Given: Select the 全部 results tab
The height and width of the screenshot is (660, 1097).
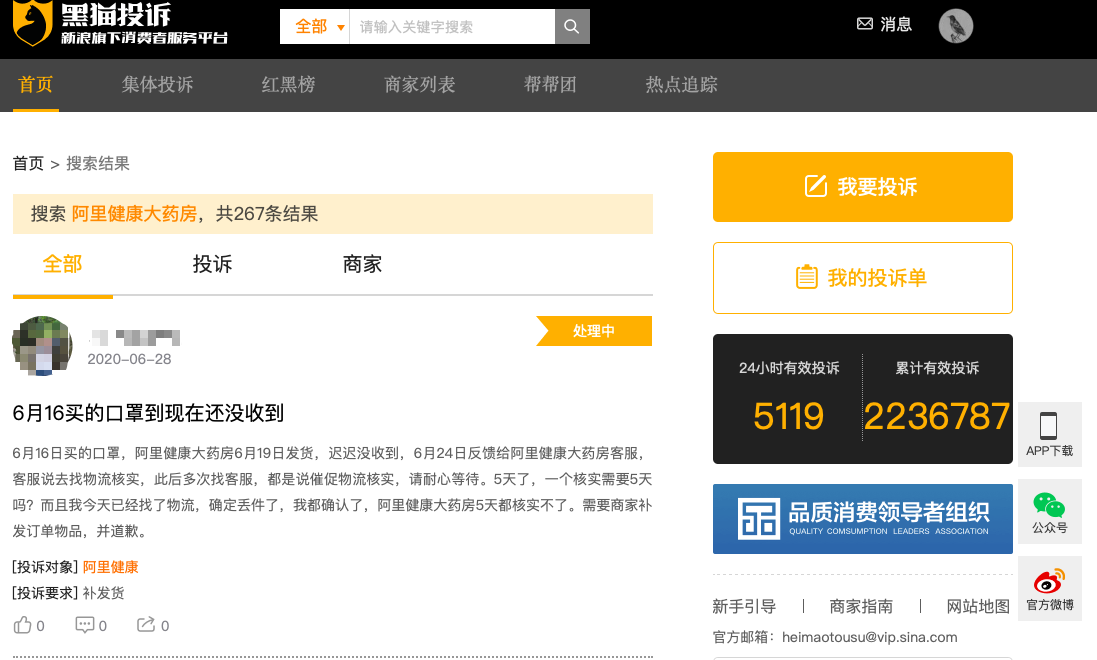Looking at the screenshot, I should (x=62, y=265).
